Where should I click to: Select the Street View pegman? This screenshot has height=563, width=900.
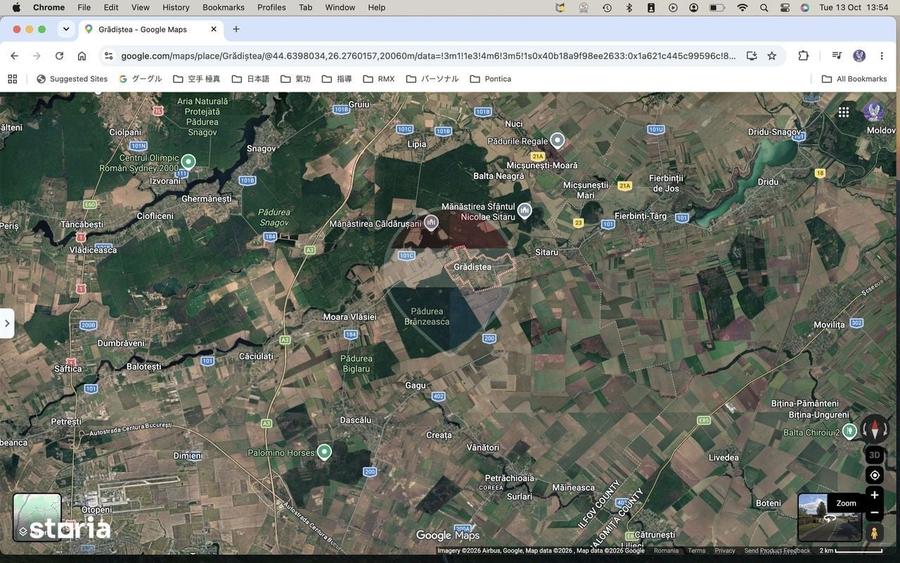click(x=874, y=533)
